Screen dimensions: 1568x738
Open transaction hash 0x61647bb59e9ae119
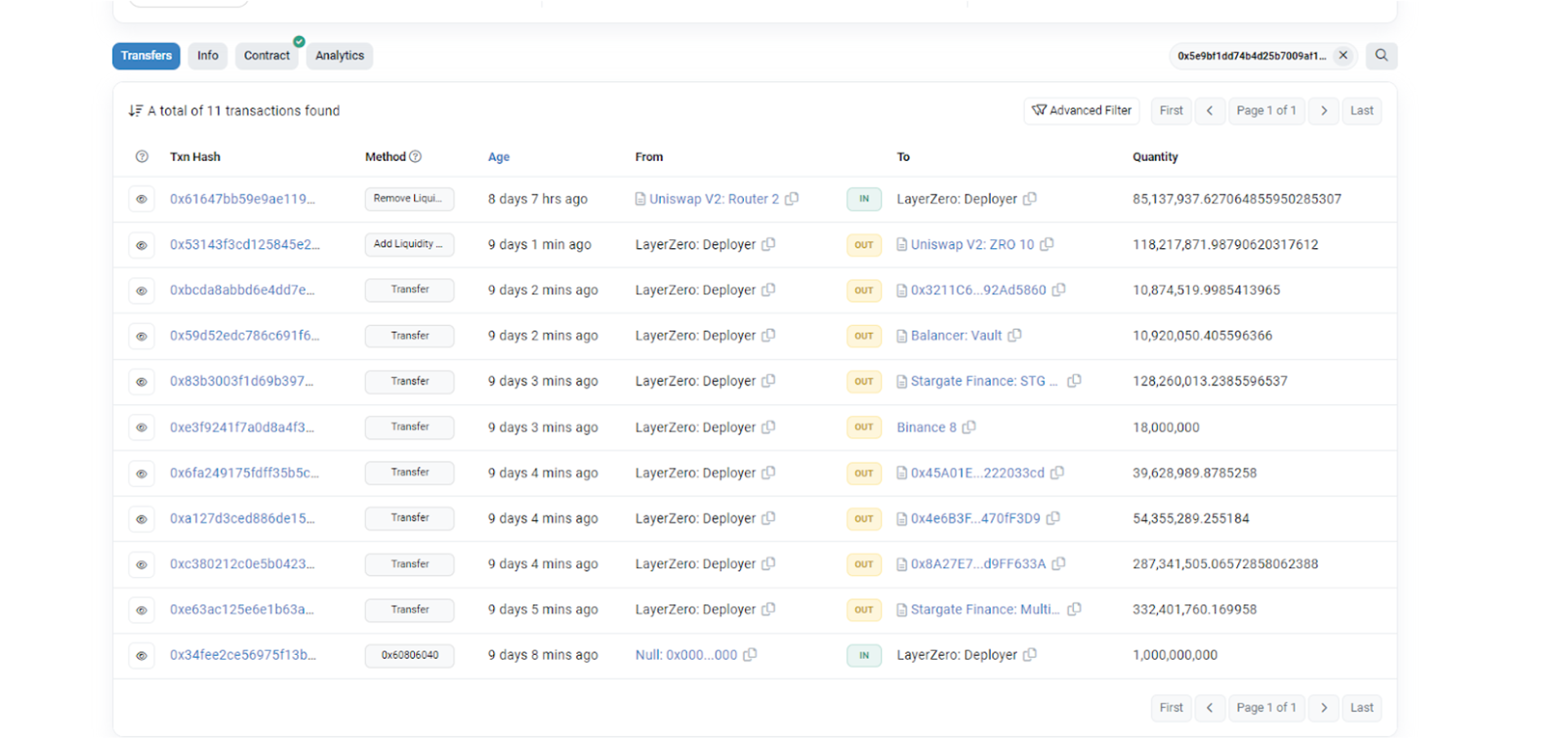243,198
